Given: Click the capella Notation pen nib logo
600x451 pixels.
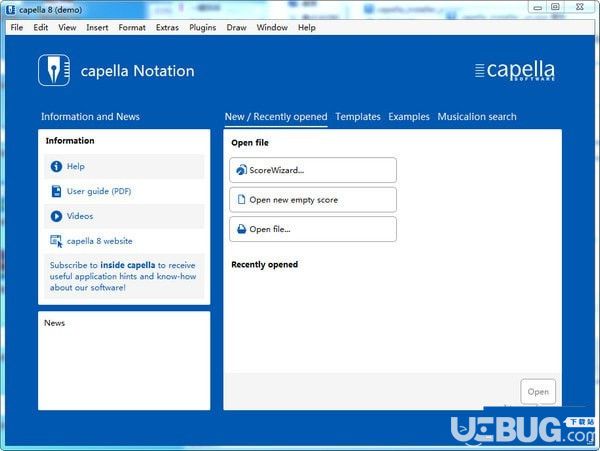Looking at the screenshot, I should (54, 70).
